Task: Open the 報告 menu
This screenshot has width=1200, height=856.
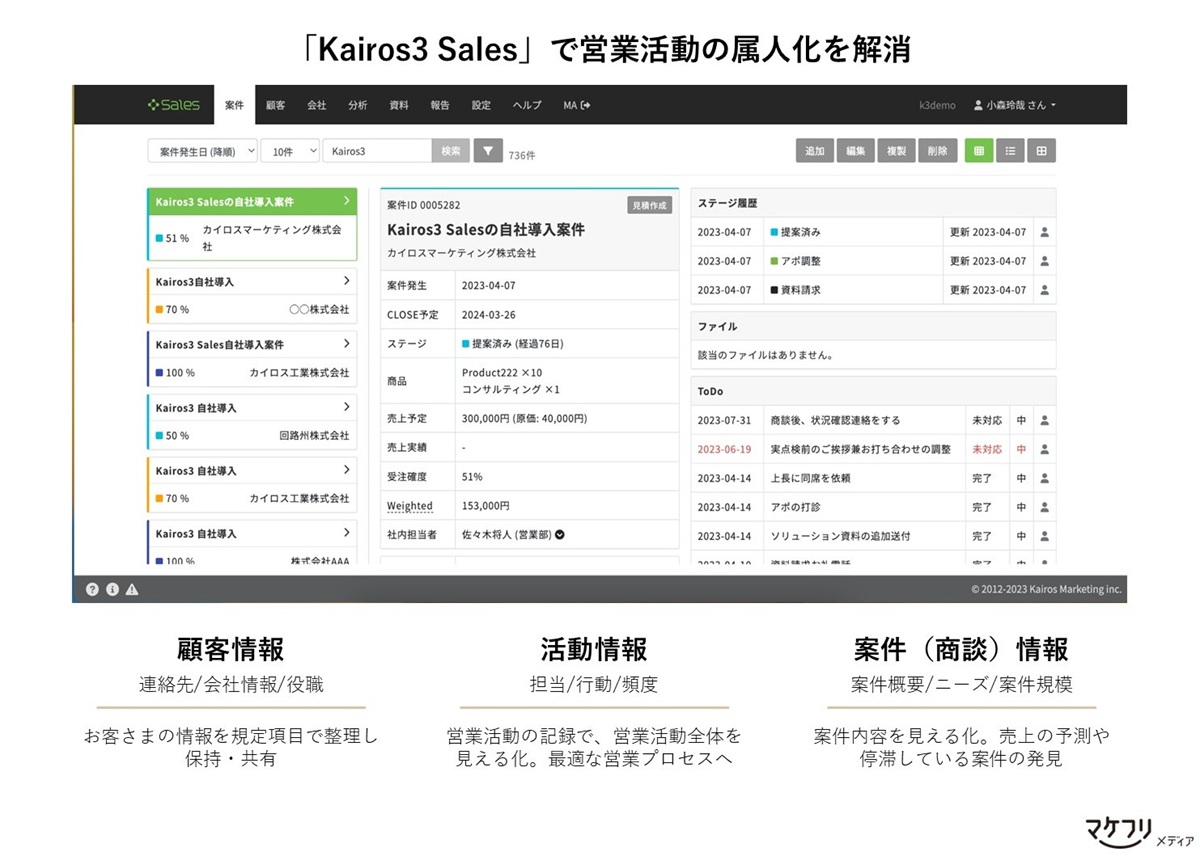Action: (x=440, y=105)
